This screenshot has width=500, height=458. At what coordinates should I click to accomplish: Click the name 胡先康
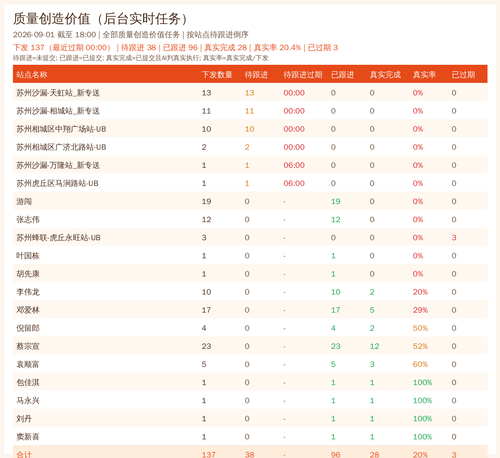click(28, 274)
